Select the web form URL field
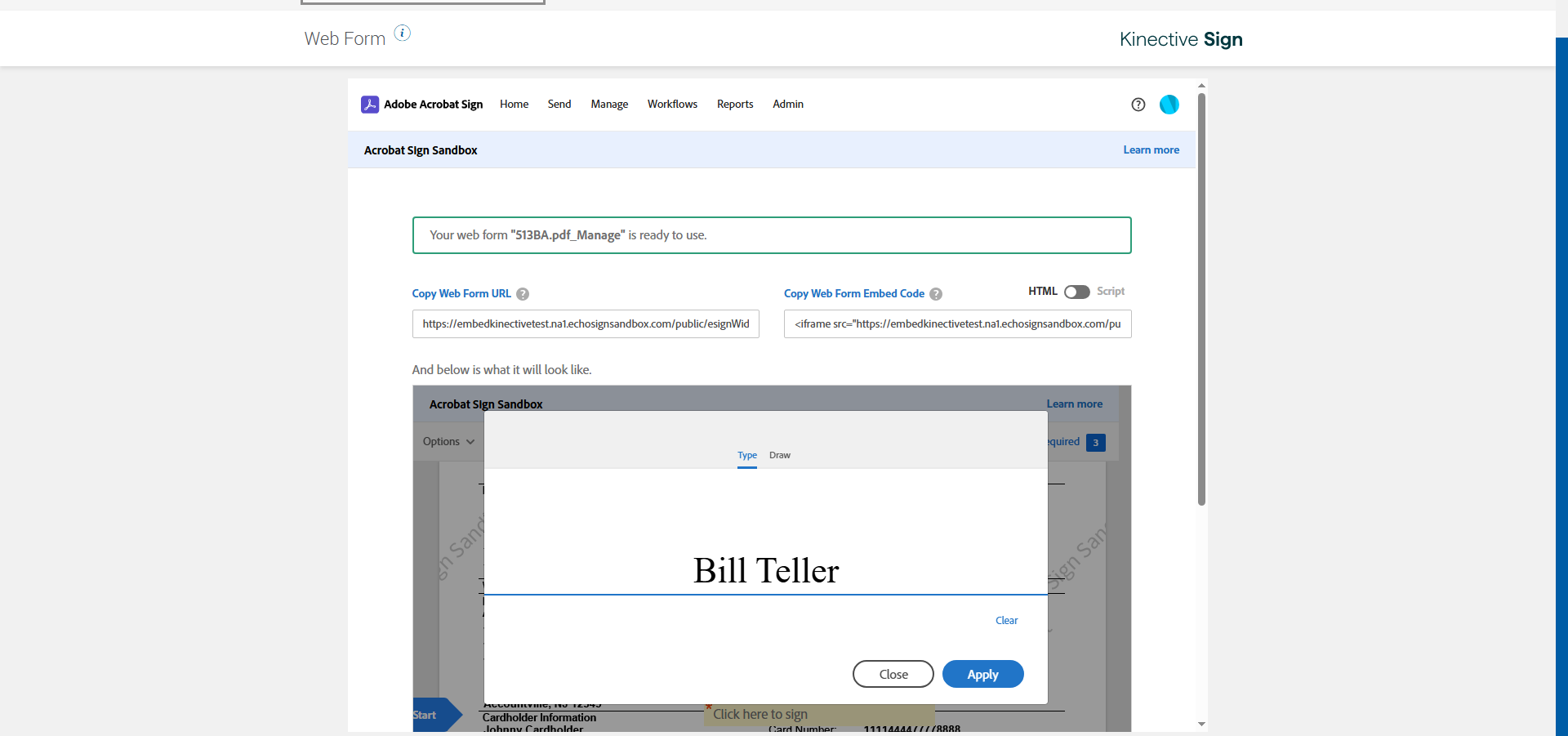This screenshot has width=1568, height=736. click(x=586, y=324)
